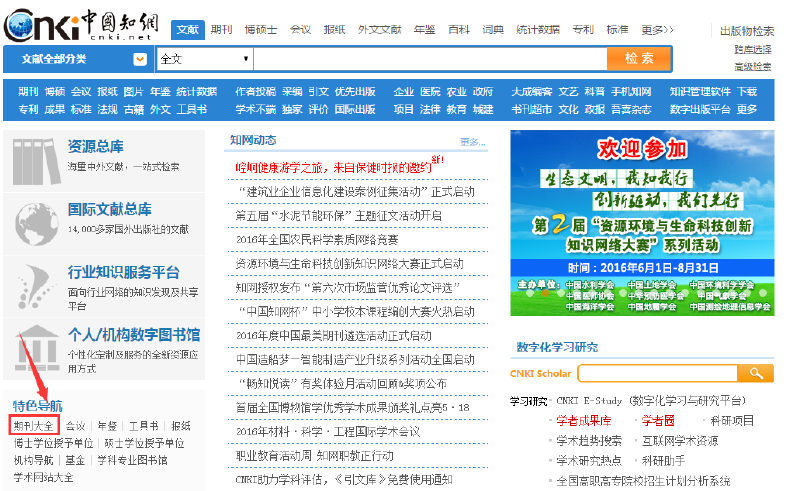The height and width of the screenshot is (491, 800).
Task: Open 期刊大全 under 特色导航
Action: click(34, 426)
